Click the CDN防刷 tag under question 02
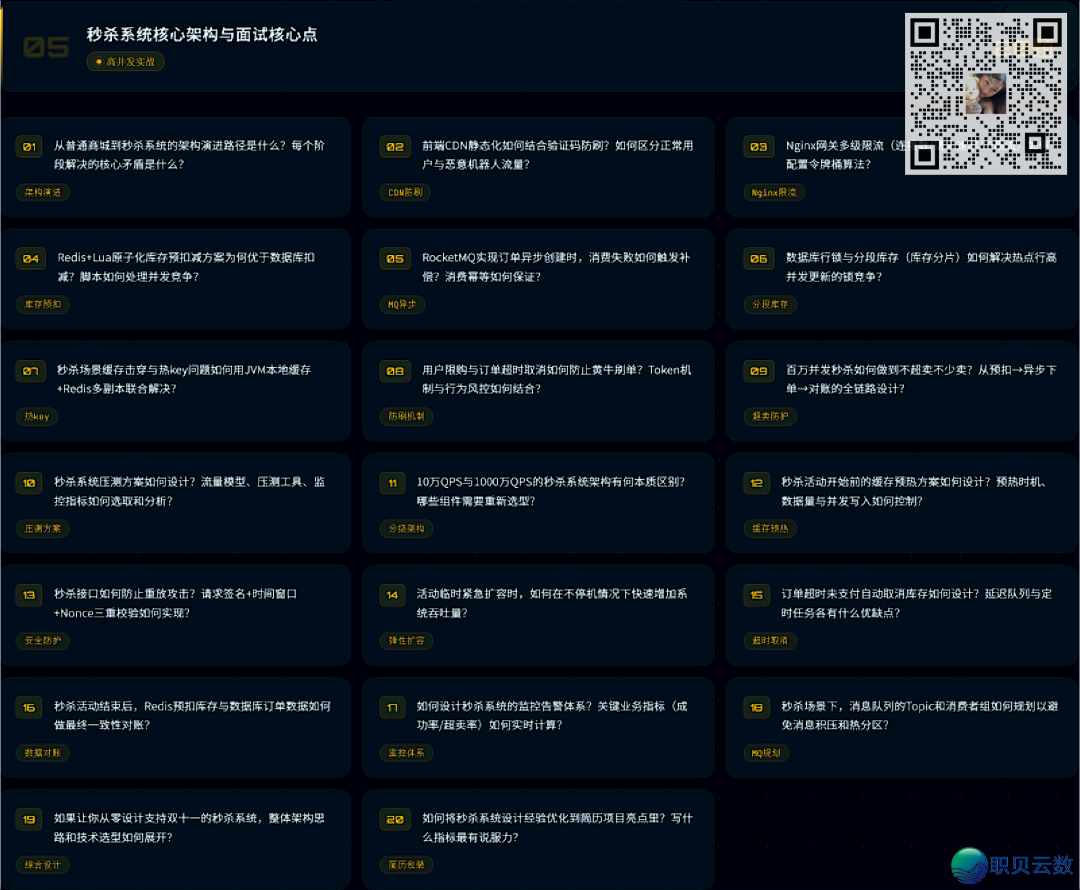The image size is (1080, 890). point(405,193)
